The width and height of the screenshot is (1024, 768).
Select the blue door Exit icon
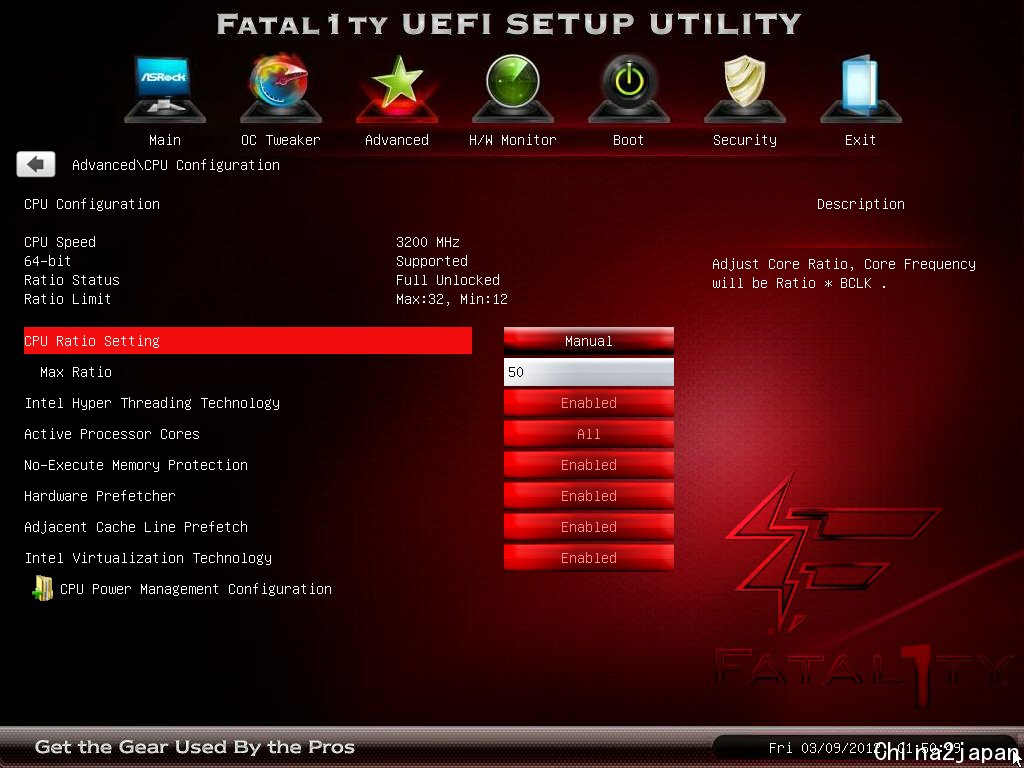860,88
